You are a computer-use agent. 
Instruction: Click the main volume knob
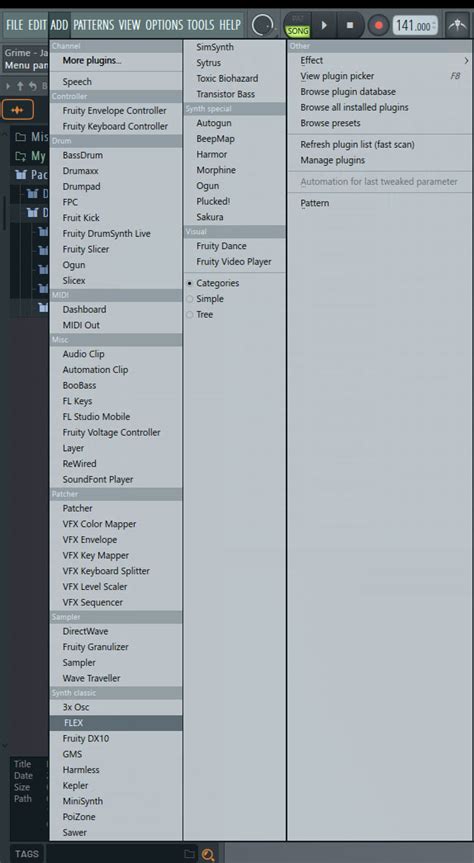263,25
